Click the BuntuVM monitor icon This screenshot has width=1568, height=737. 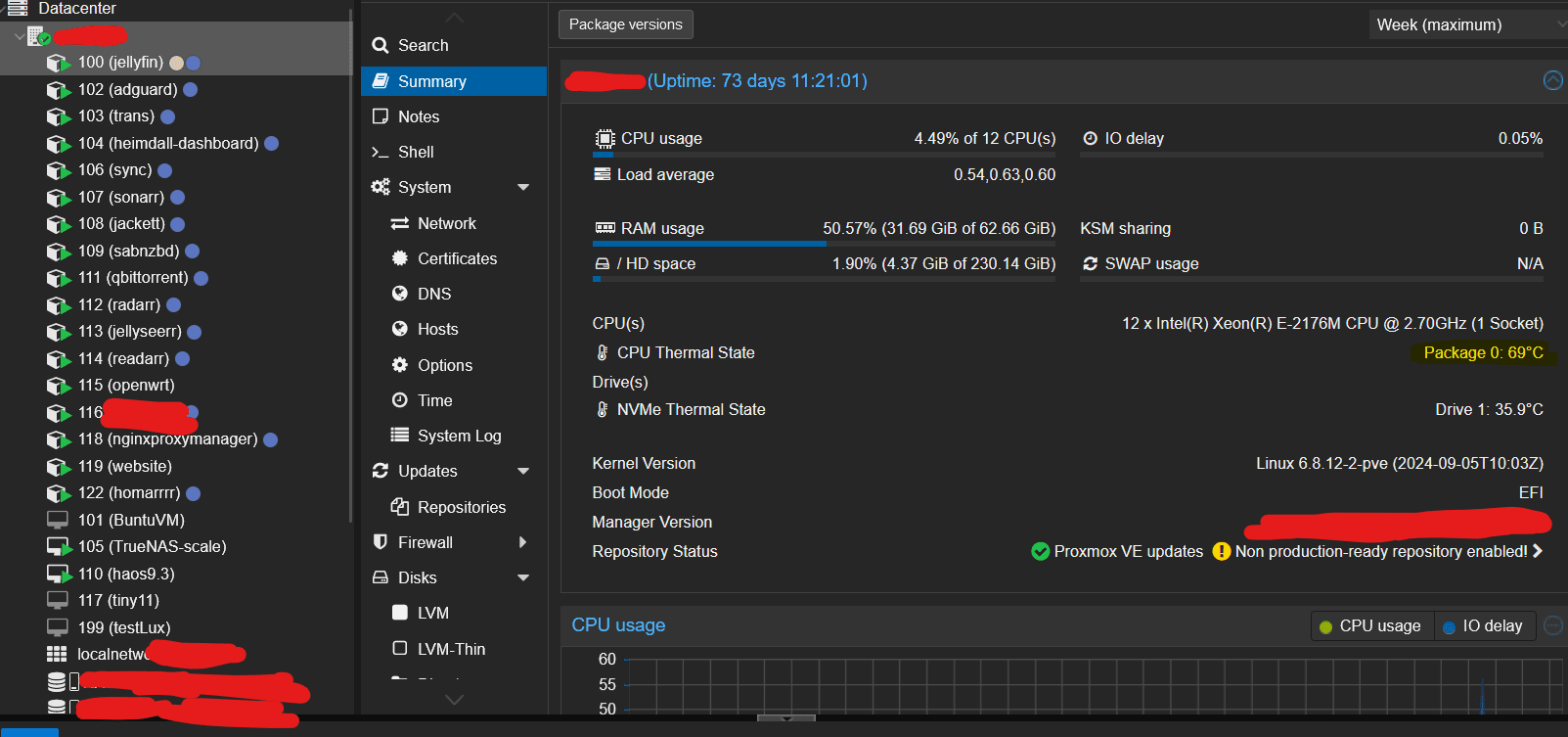click(x=58, y=520)
